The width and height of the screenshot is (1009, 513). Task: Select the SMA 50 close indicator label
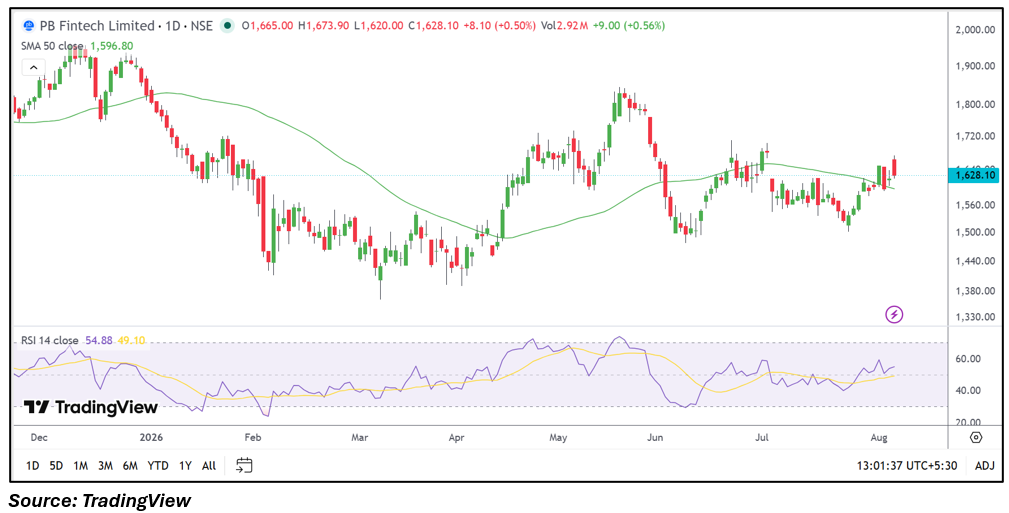[x=53, y=46]
